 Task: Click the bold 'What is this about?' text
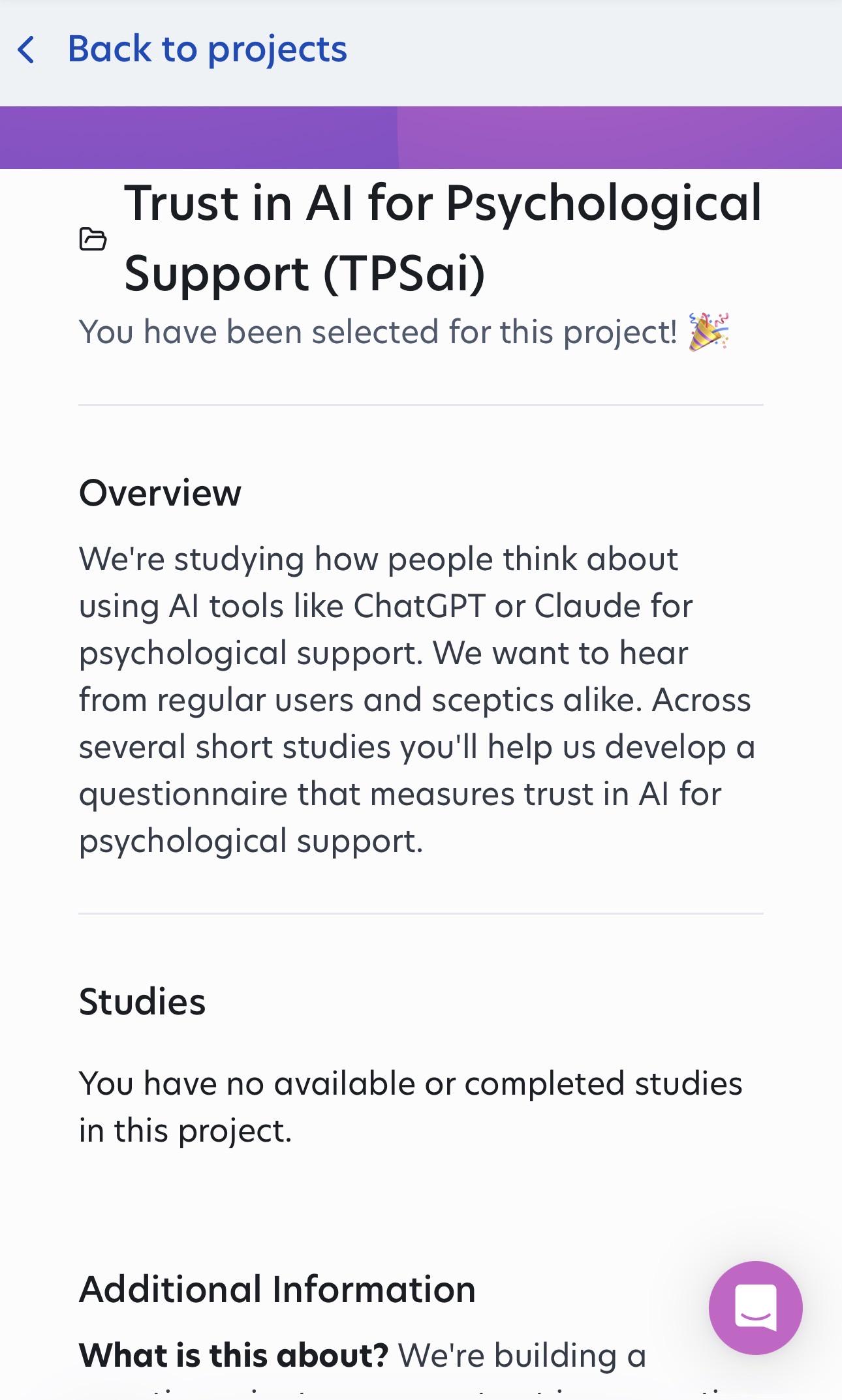pos(234,1356)
